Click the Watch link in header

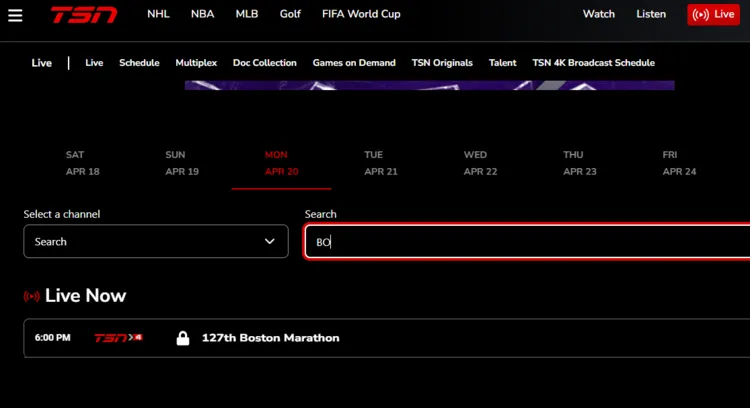coord(599,14)
